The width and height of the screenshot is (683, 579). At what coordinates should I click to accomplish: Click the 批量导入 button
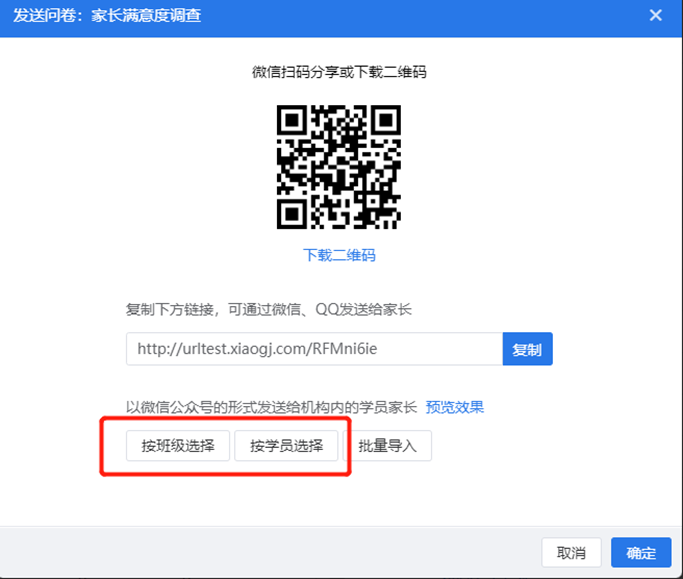pos(387,446)
